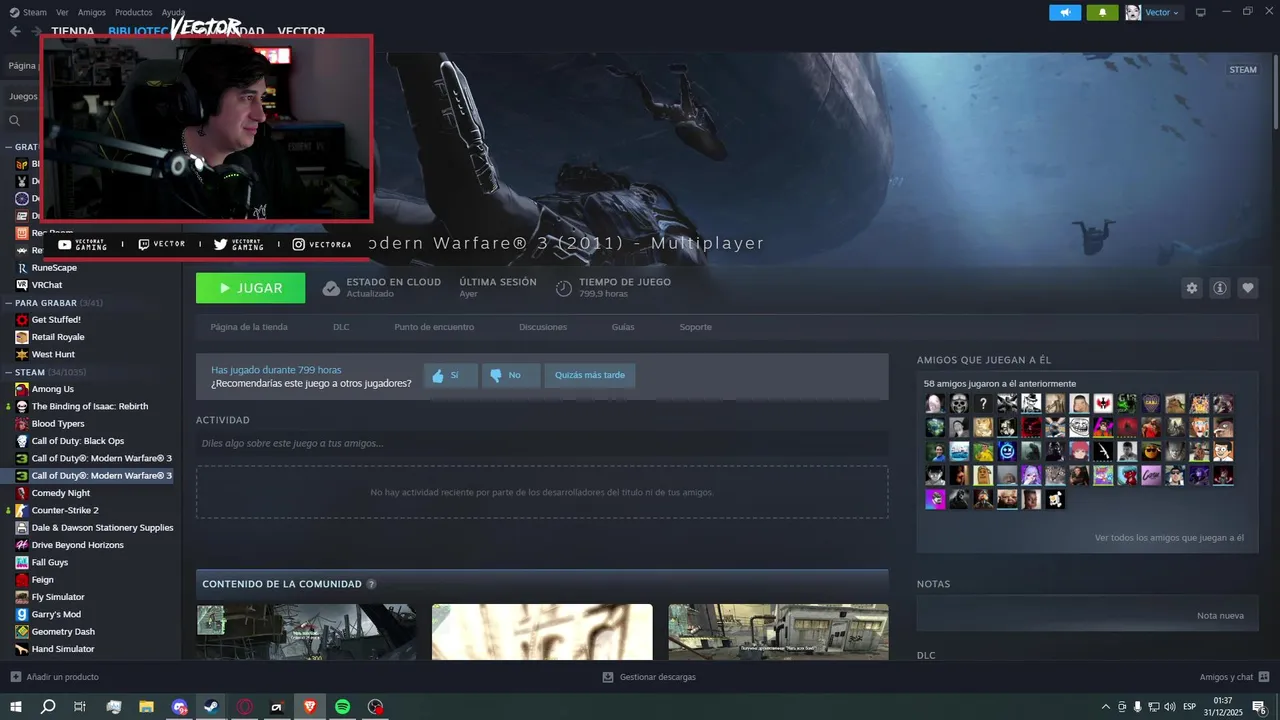Click the Steam logo in the title bar
The height and width of the screenshot is (720, 1280).
[x=13, y=12]
